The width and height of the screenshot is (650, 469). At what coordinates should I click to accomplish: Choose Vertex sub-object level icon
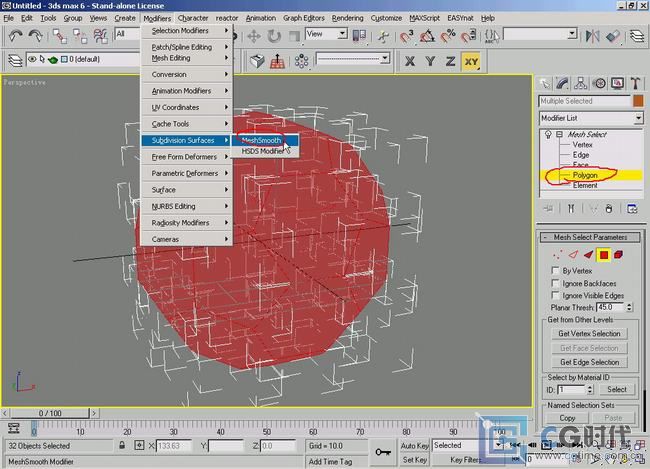tap(558, 255)
